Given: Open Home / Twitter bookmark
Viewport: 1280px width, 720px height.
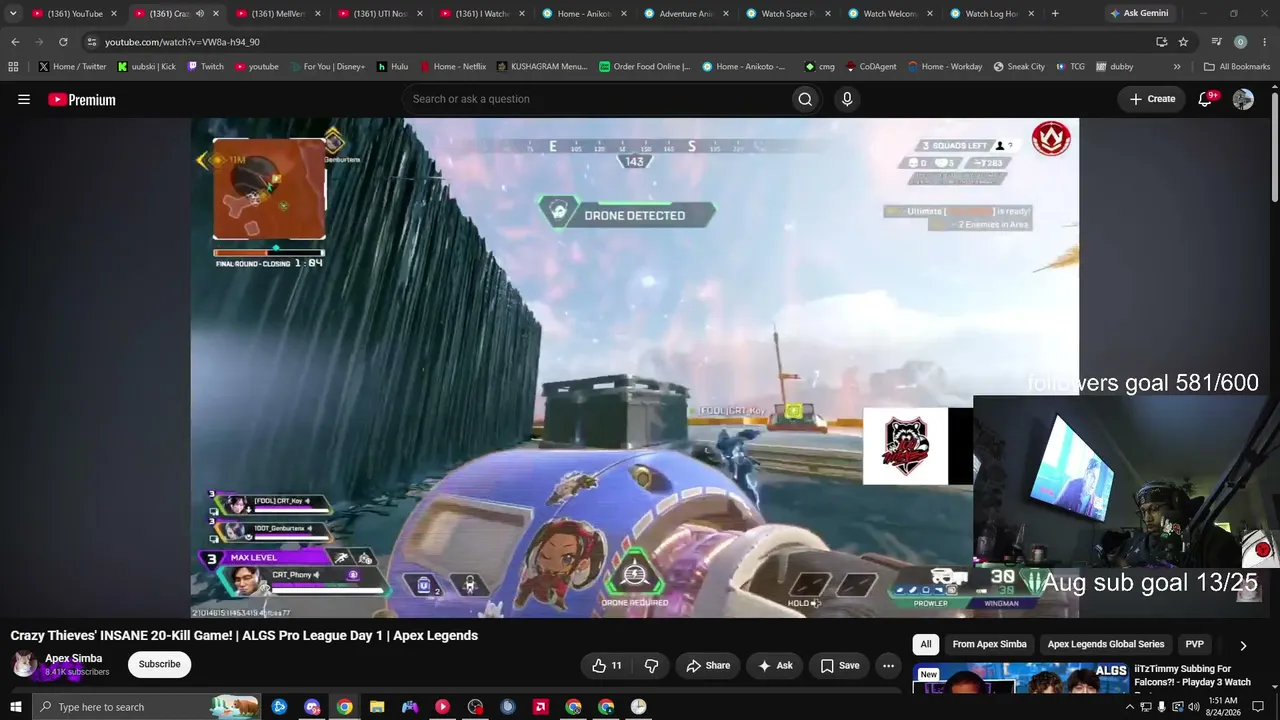Looking at the screenshot, I should click(73, 67).
